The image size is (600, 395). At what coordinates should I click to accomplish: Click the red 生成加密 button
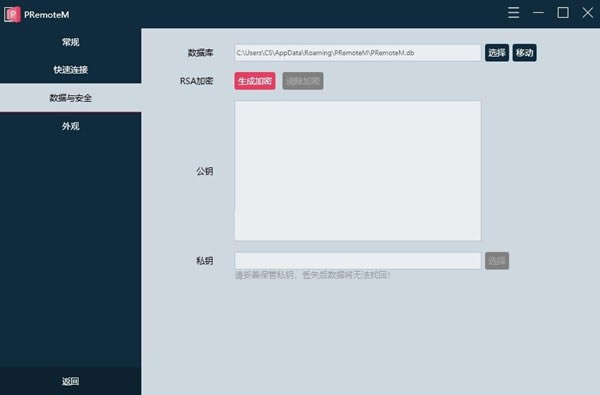pos(255,81)
